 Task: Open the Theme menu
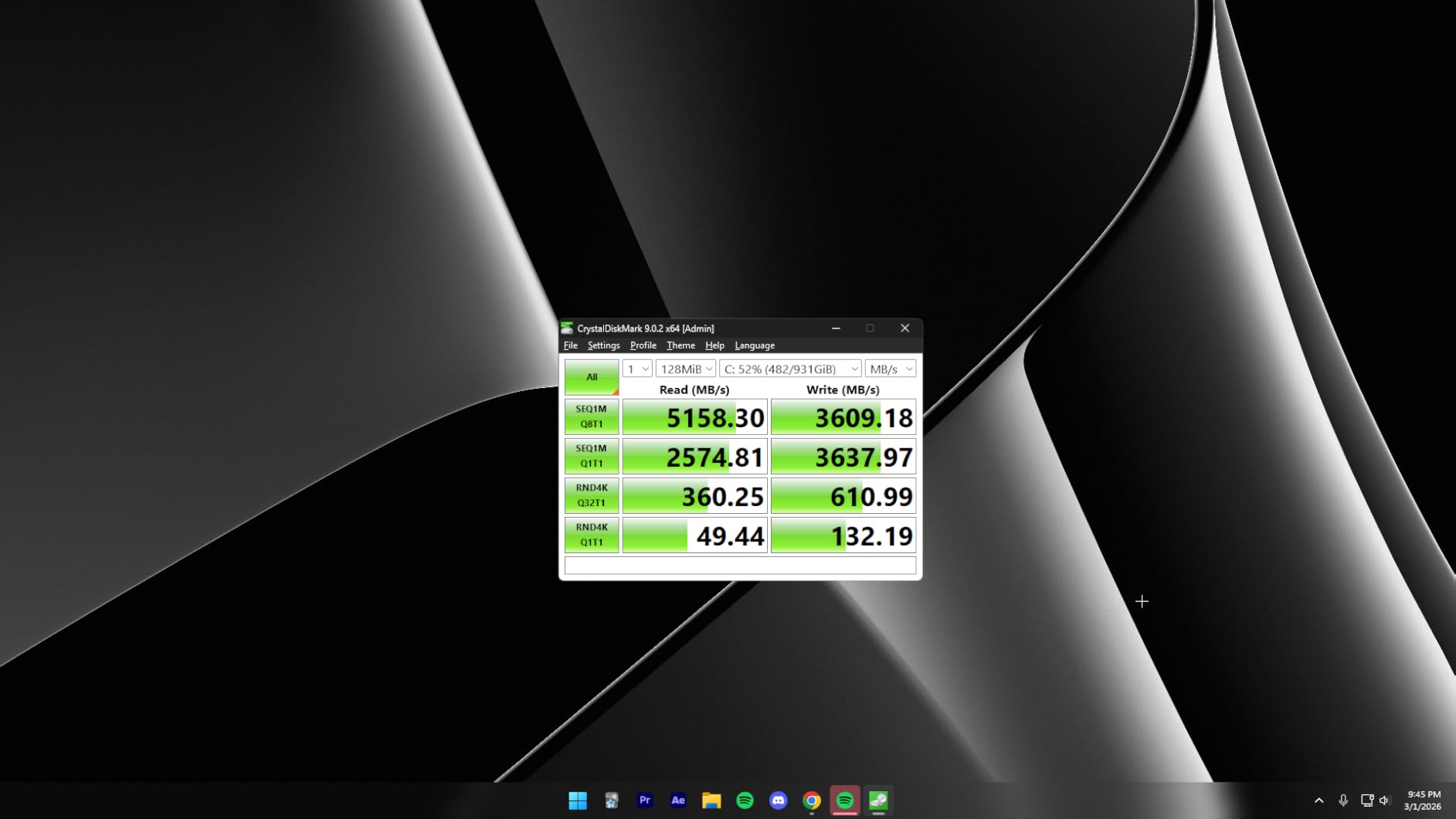click(680, 345)
